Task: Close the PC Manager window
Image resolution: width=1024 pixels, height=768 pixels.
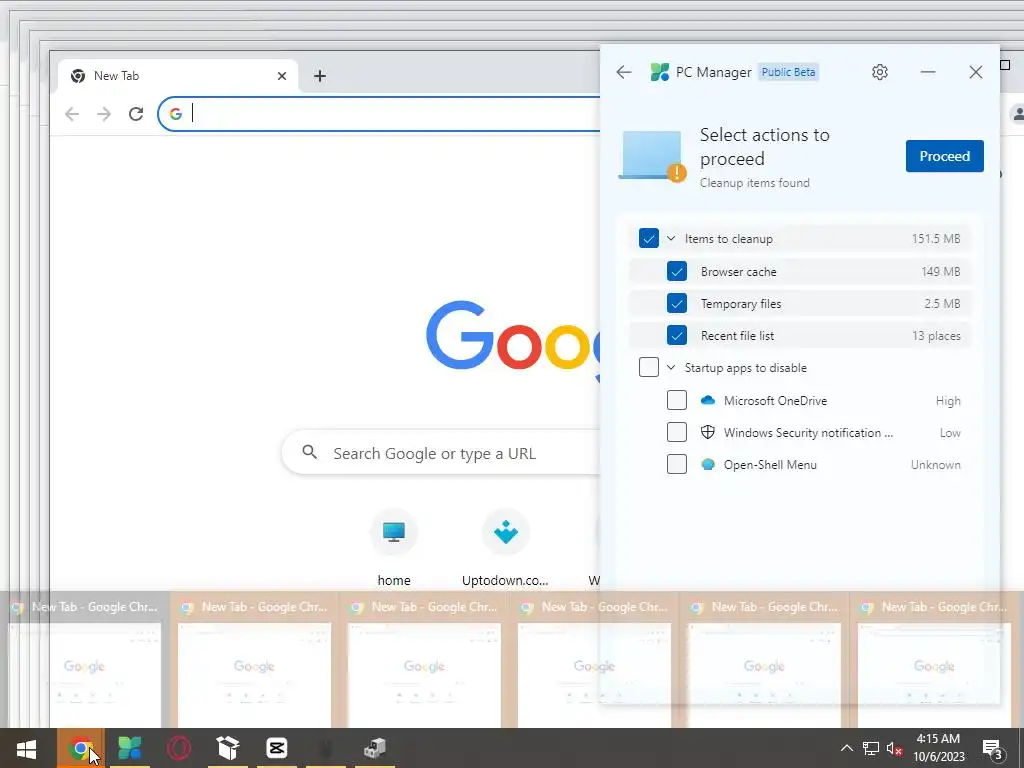Action: 976,72
